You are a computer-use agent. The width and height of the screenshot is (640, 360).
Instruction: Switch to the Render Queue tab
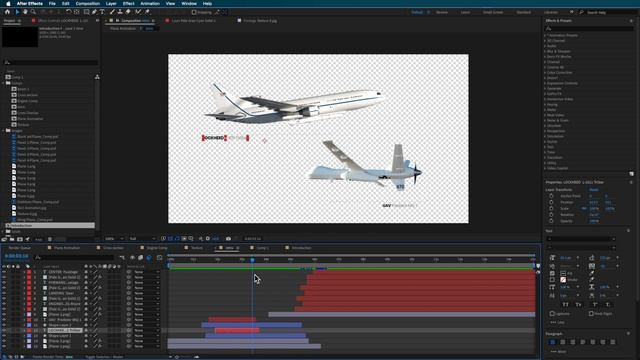click(x=20, y=248)
